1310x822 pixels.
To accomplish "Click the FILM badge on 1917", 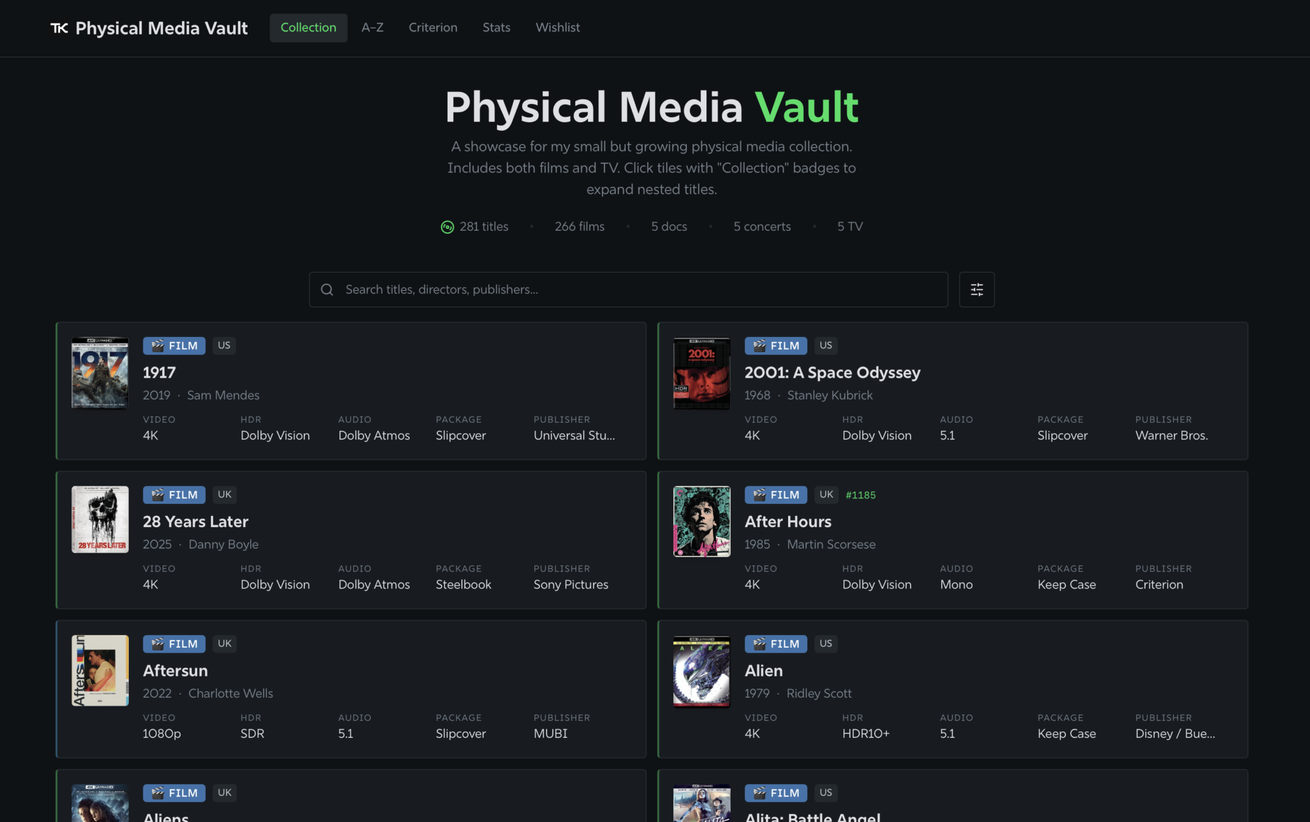I will pyautogui.click(x=174, y=346).
